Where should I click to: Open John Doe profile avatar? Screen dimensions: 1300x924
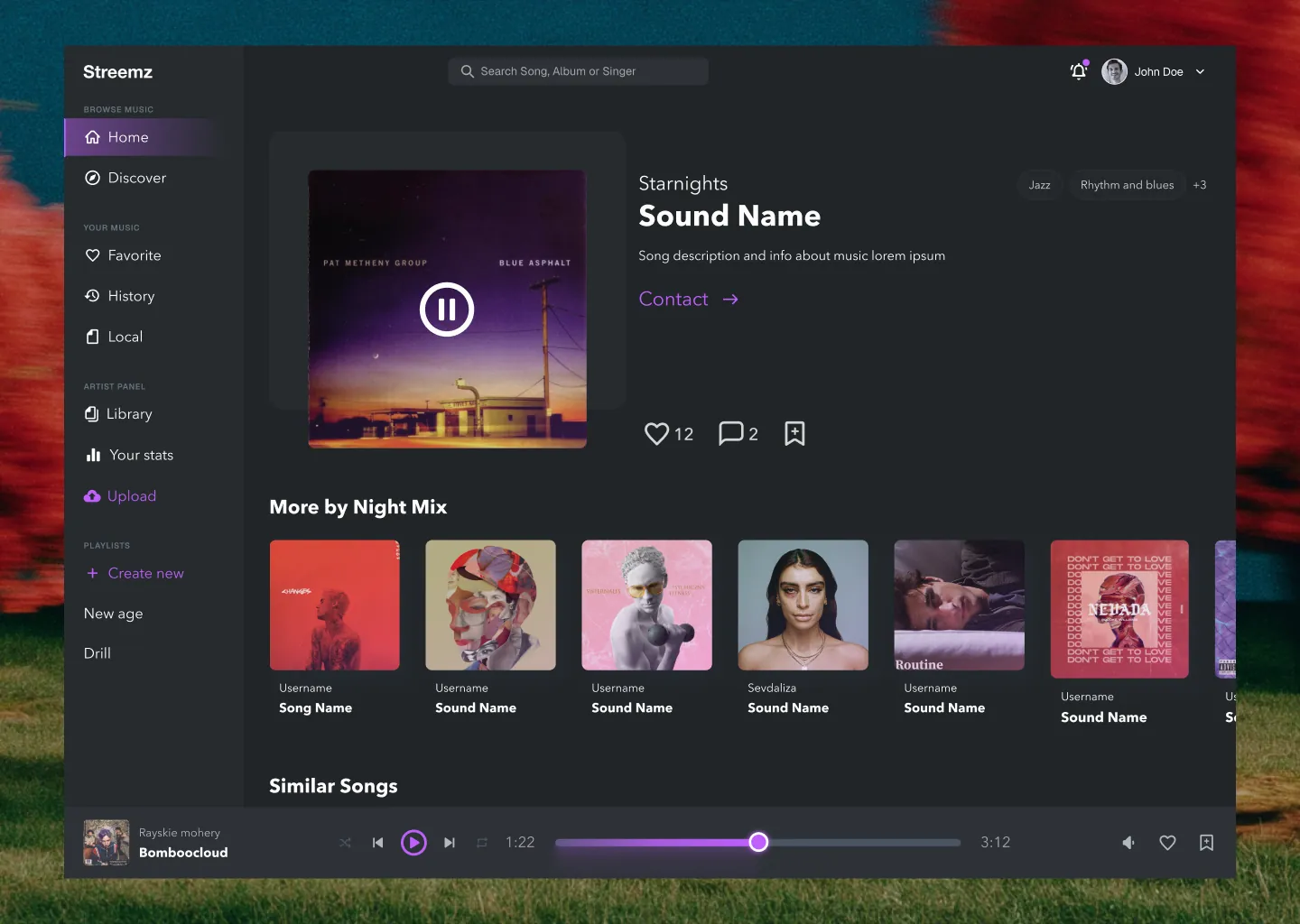[1114, 71]
